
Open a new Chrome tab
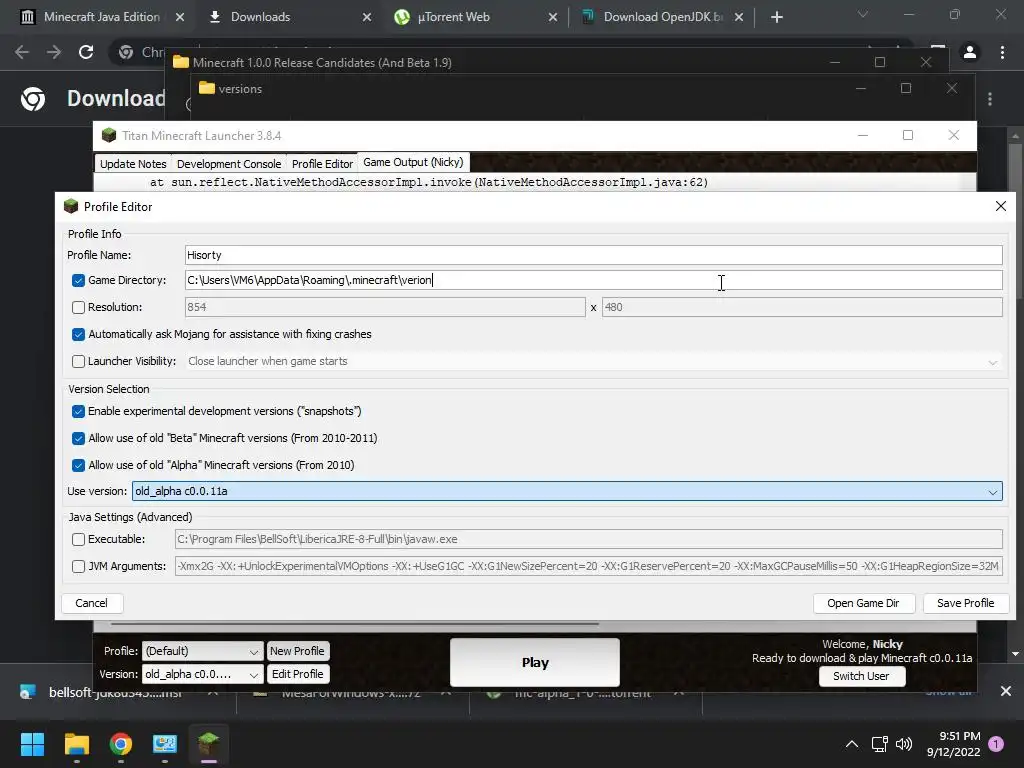coord(776,17)
